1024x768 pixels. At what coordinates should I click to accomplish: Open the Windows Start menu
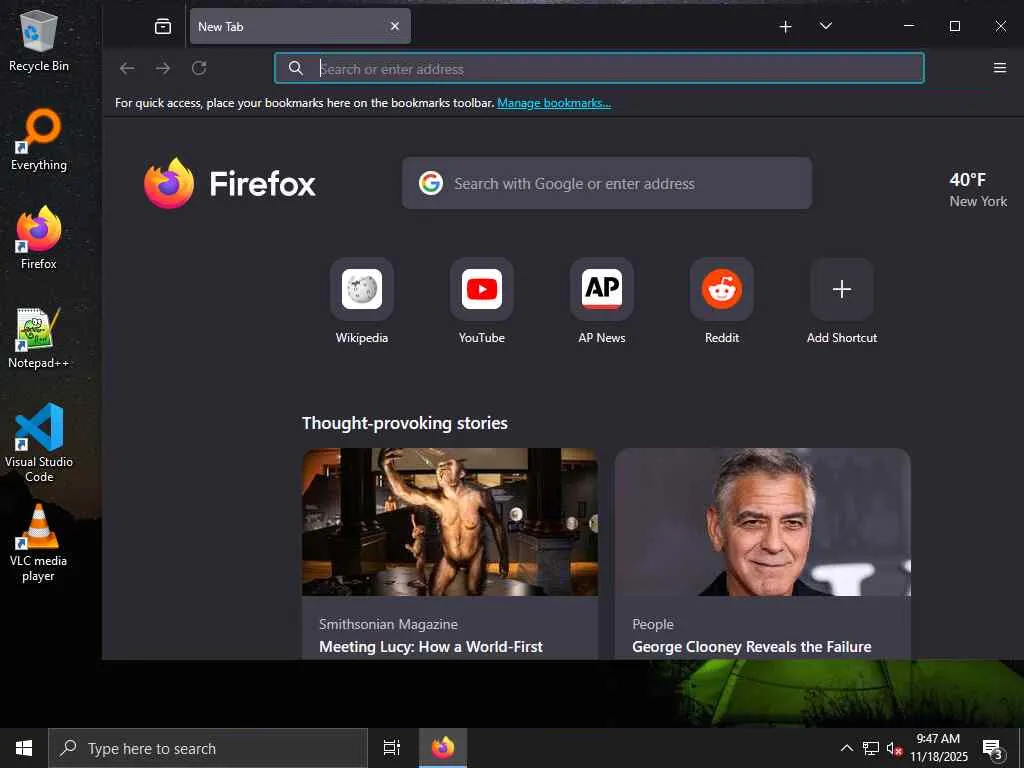click(24, 748)
